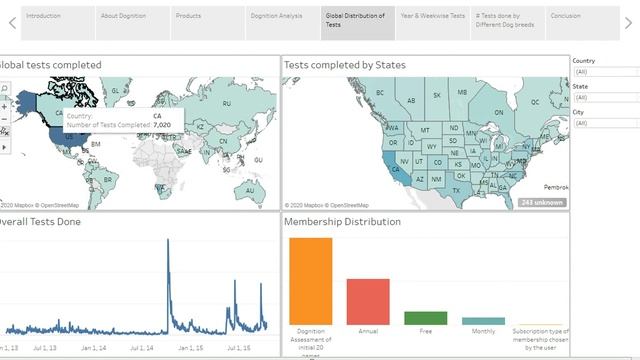Switch to the About Dognition tab

coord(133,23)
